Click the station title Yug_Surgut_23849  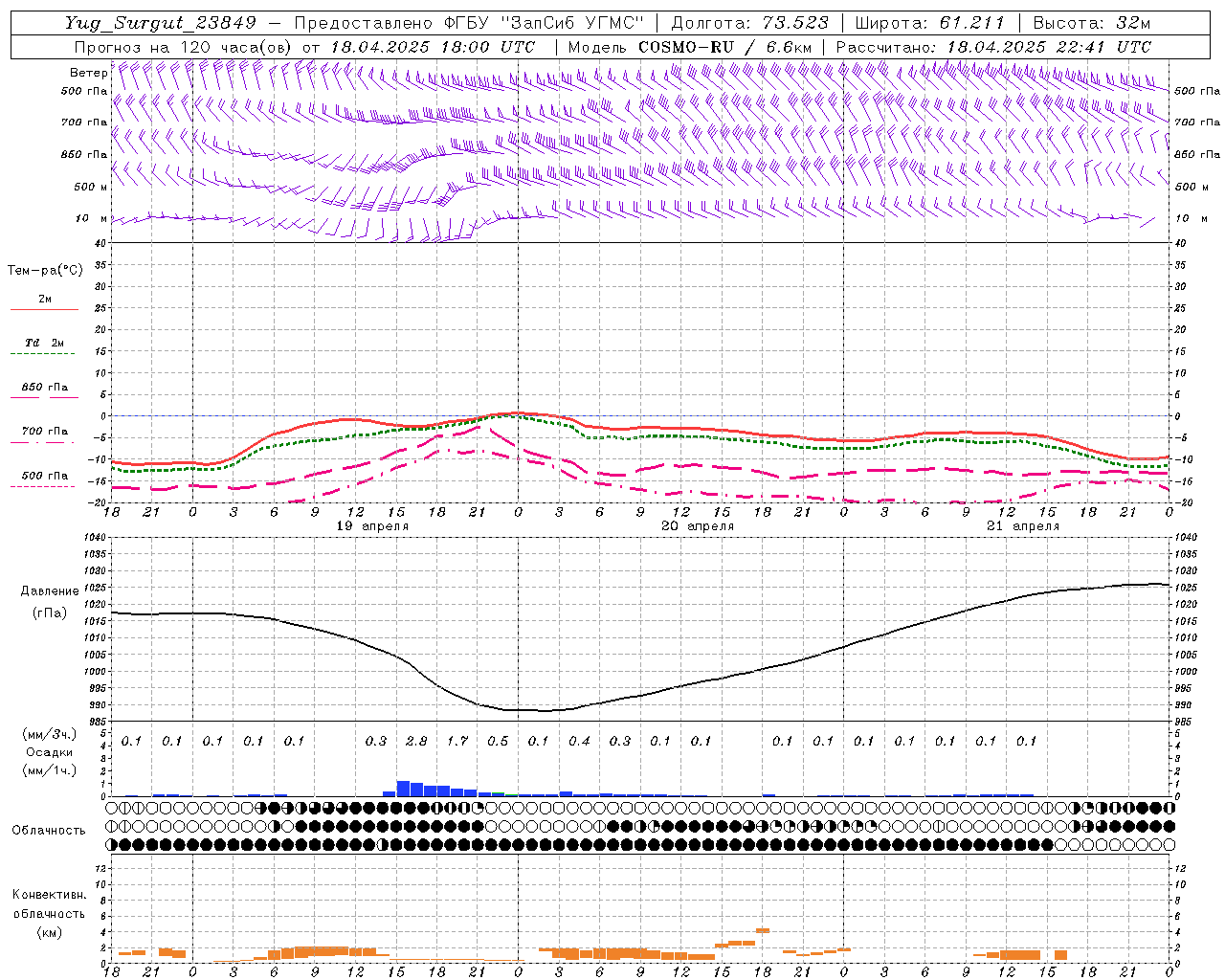pos(161,23)
